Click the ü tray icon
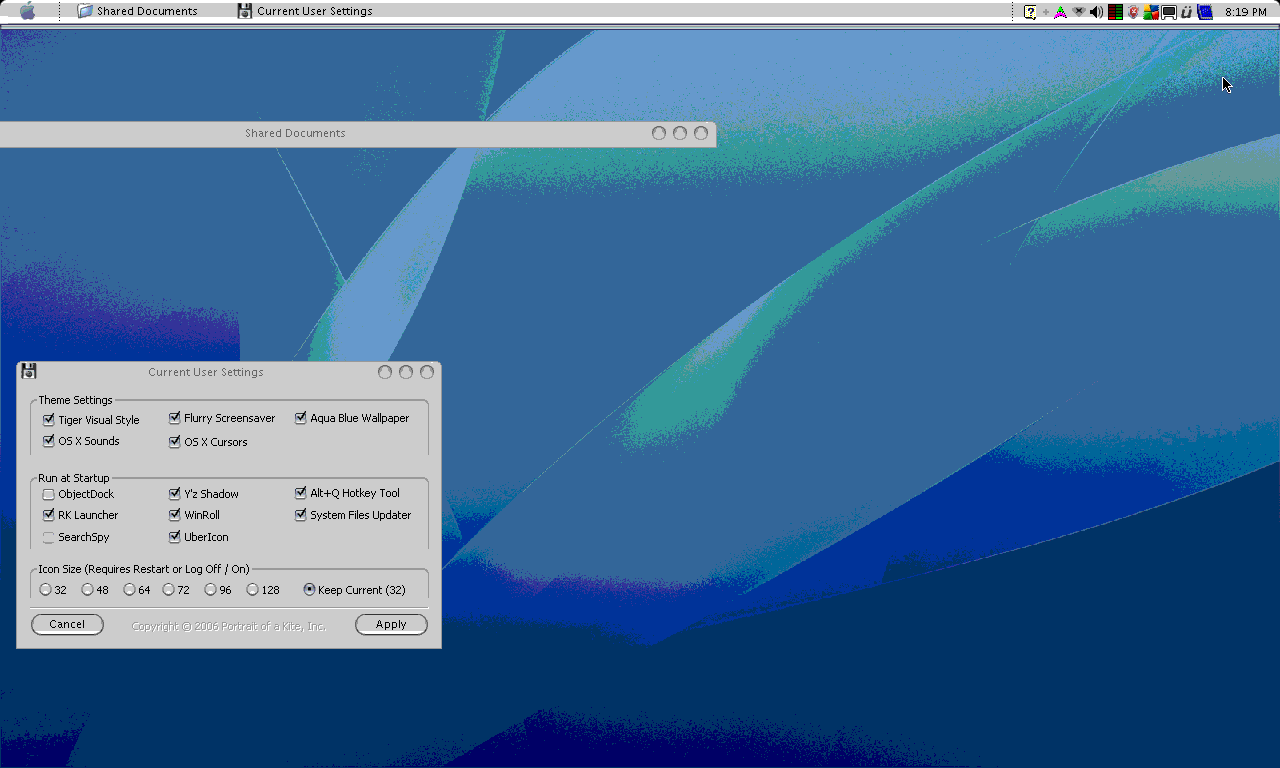Viewport: 1280px width, 768px height. (x=1186, y=12)
